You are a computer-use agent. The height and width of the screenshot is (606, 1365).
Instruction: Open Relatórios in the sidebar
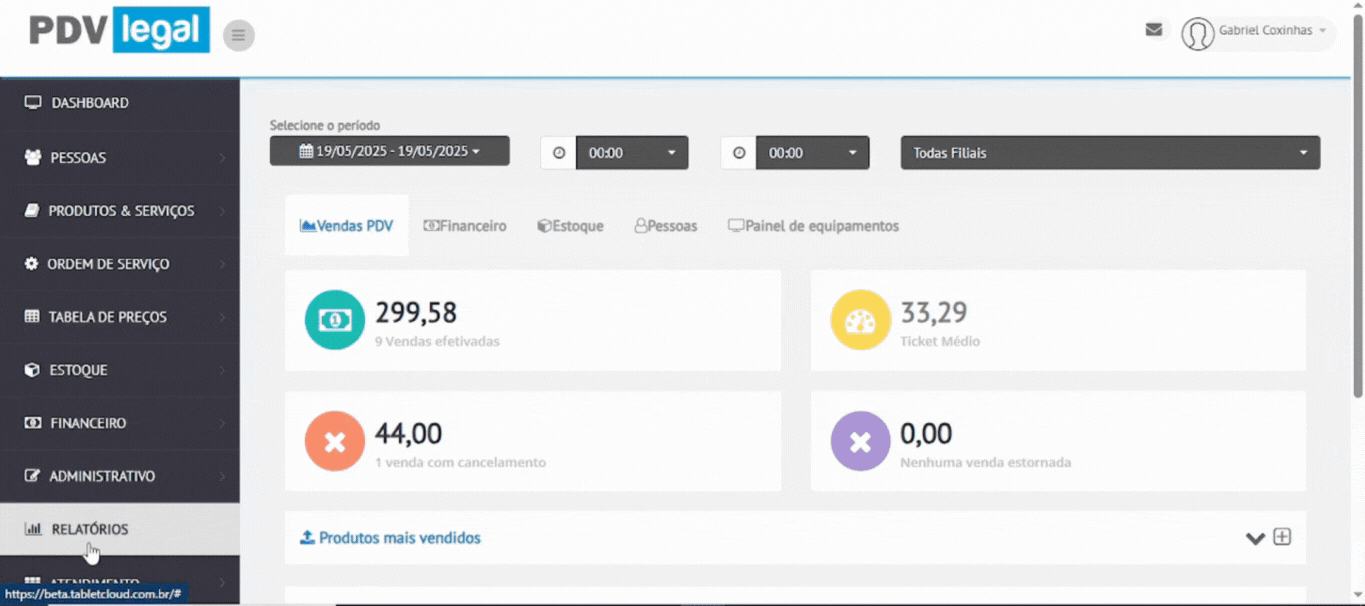point(90,529)
